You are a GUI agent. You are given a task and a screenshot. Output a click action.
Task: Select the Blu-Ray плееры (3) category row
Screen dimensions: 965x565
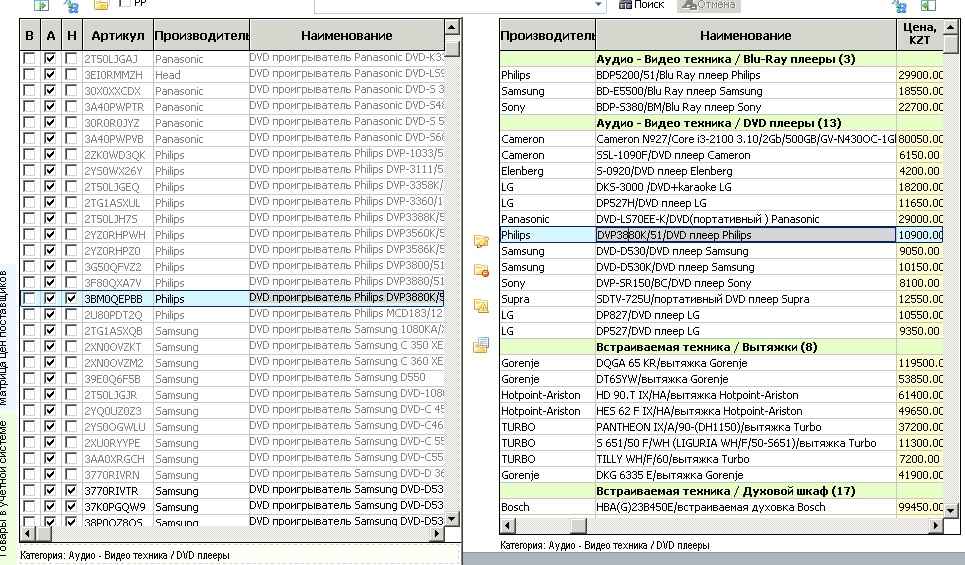click(x=721, y=59)
